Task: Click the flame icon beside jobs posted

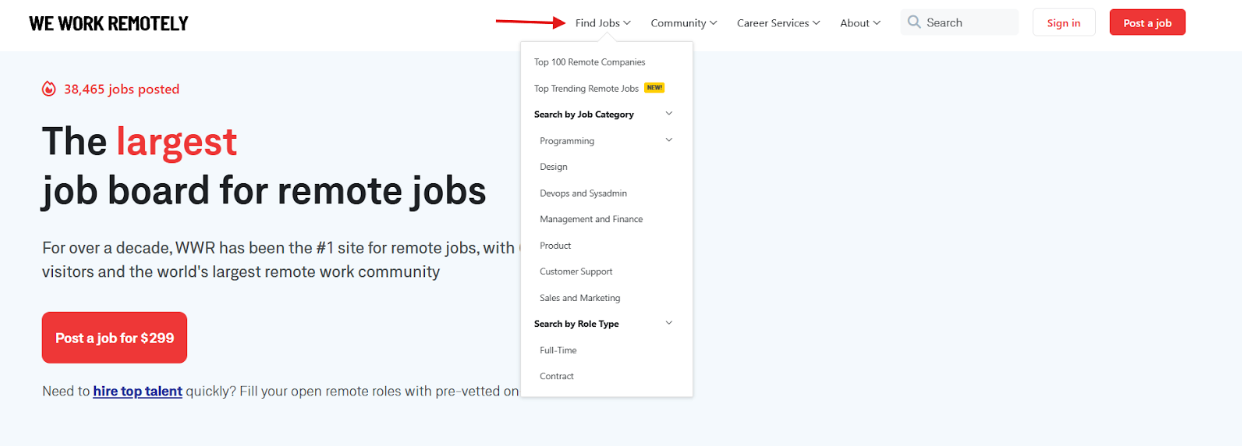Action: tap(49, 89)
